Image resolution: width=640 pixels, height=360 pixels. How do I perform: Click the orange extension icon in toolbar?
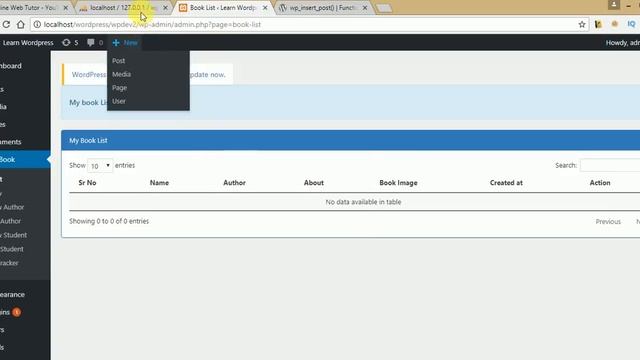click(615, 24)
